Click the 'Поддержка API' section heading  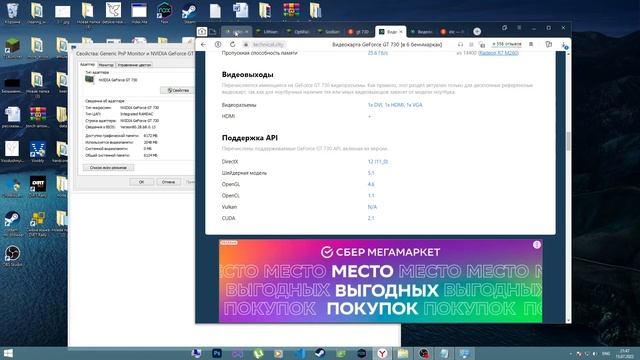pos(250,138)
